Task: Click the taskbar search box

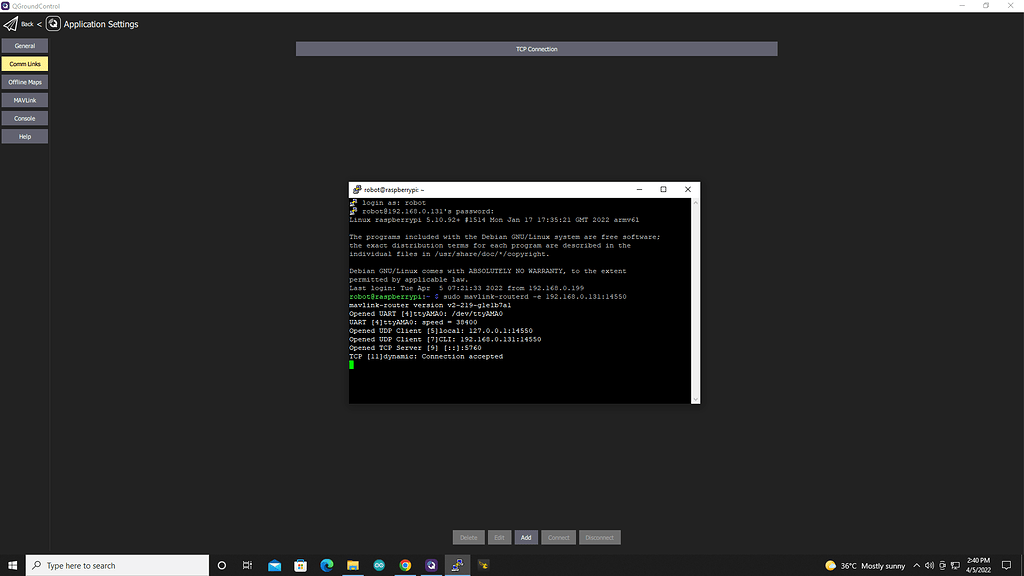Action: pyautogui.click(x=115, y=565)
